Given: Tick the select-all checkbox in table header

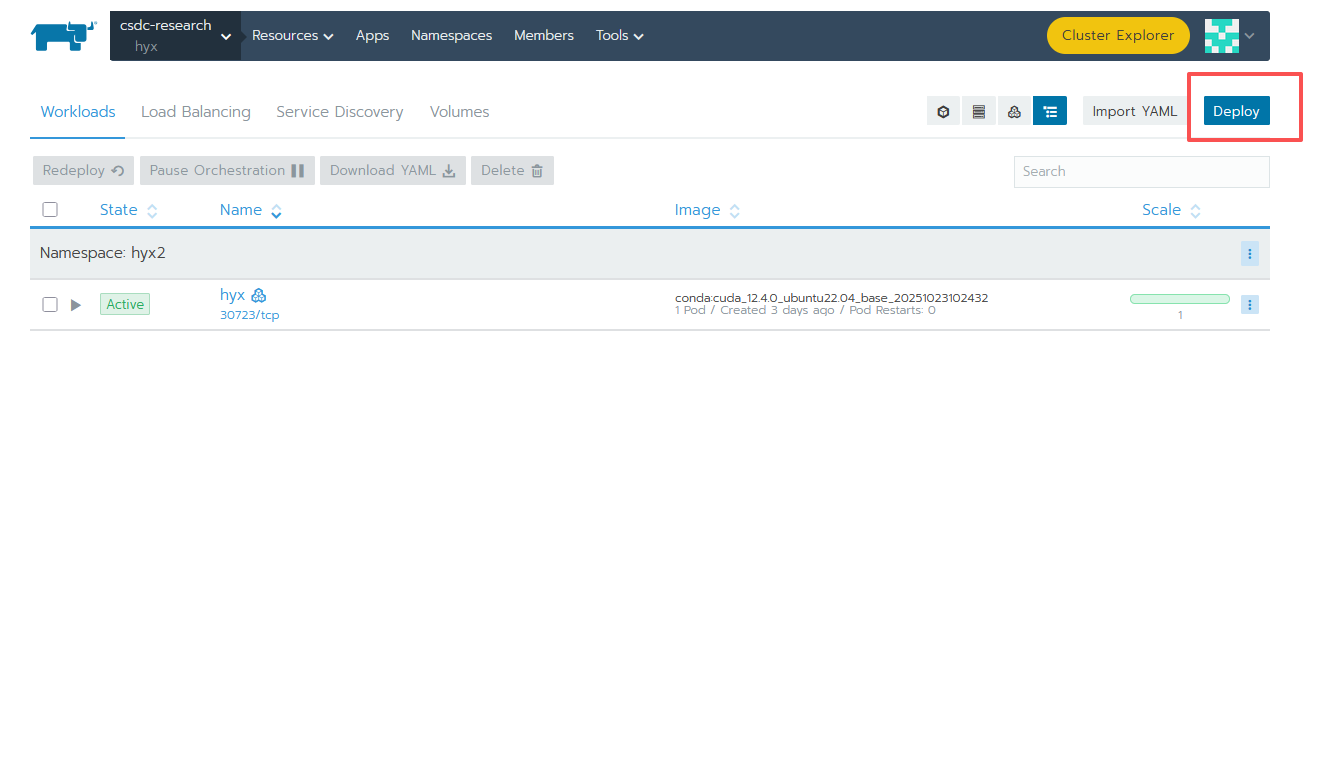Looking at the screenshot, I should pos(50,210).
